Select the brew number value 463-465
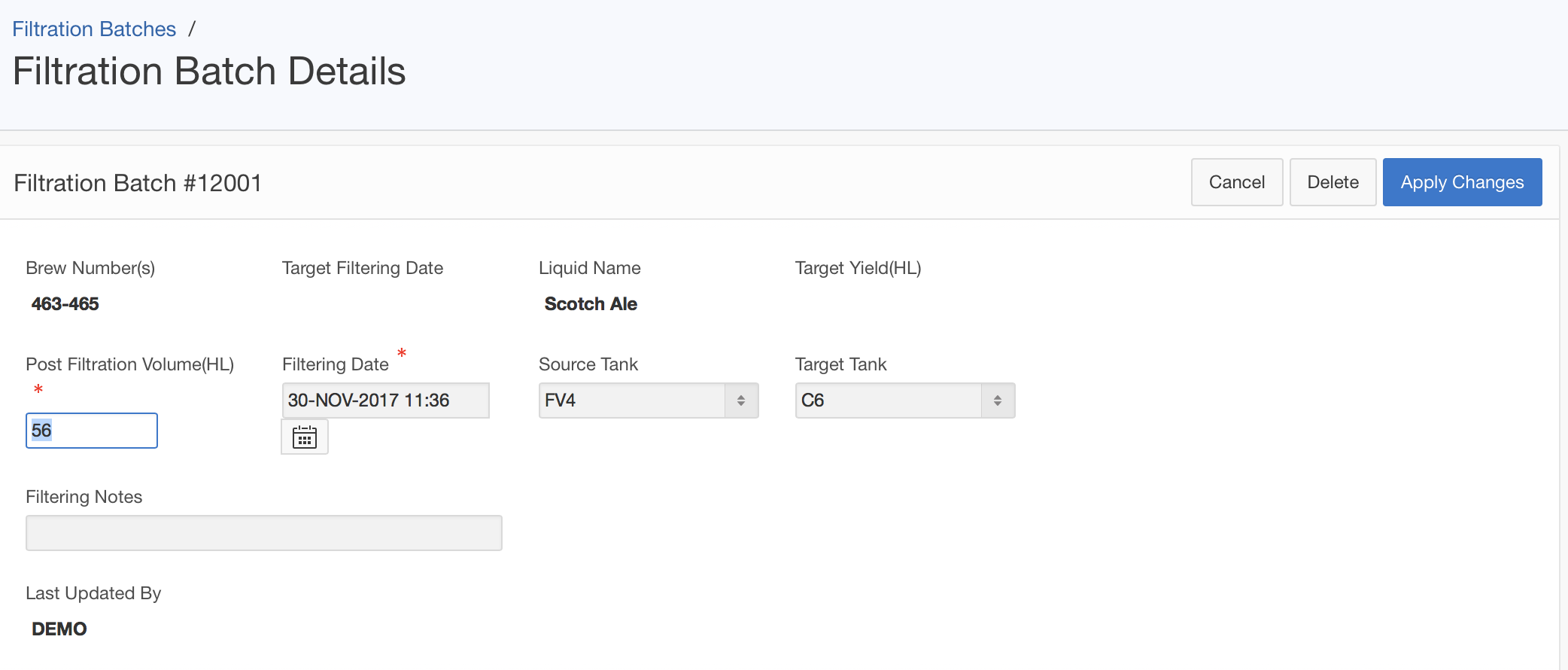 [x=65, y=304]
